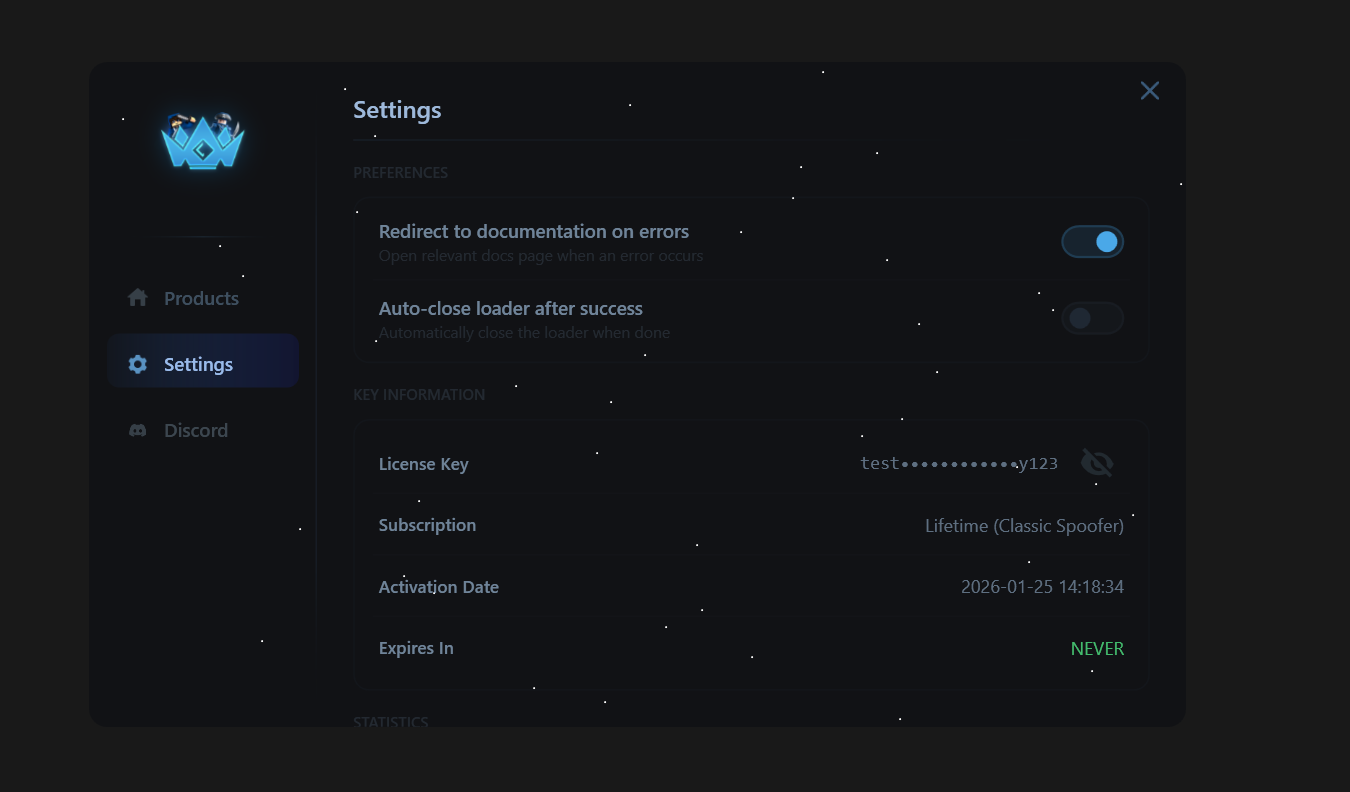Click the Settings page heading

[397, 110]
